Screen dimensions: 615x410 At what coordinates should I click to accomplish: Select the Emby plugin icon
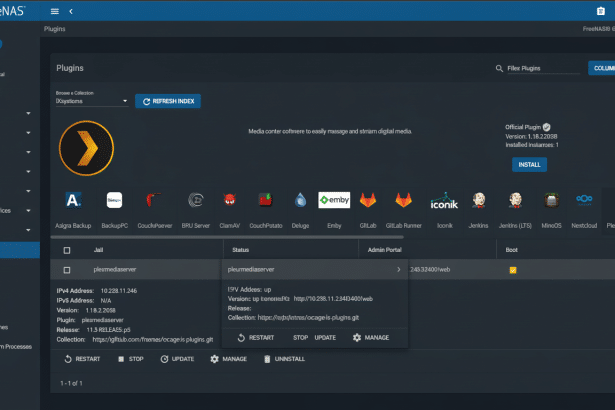[x=334, y=200]
